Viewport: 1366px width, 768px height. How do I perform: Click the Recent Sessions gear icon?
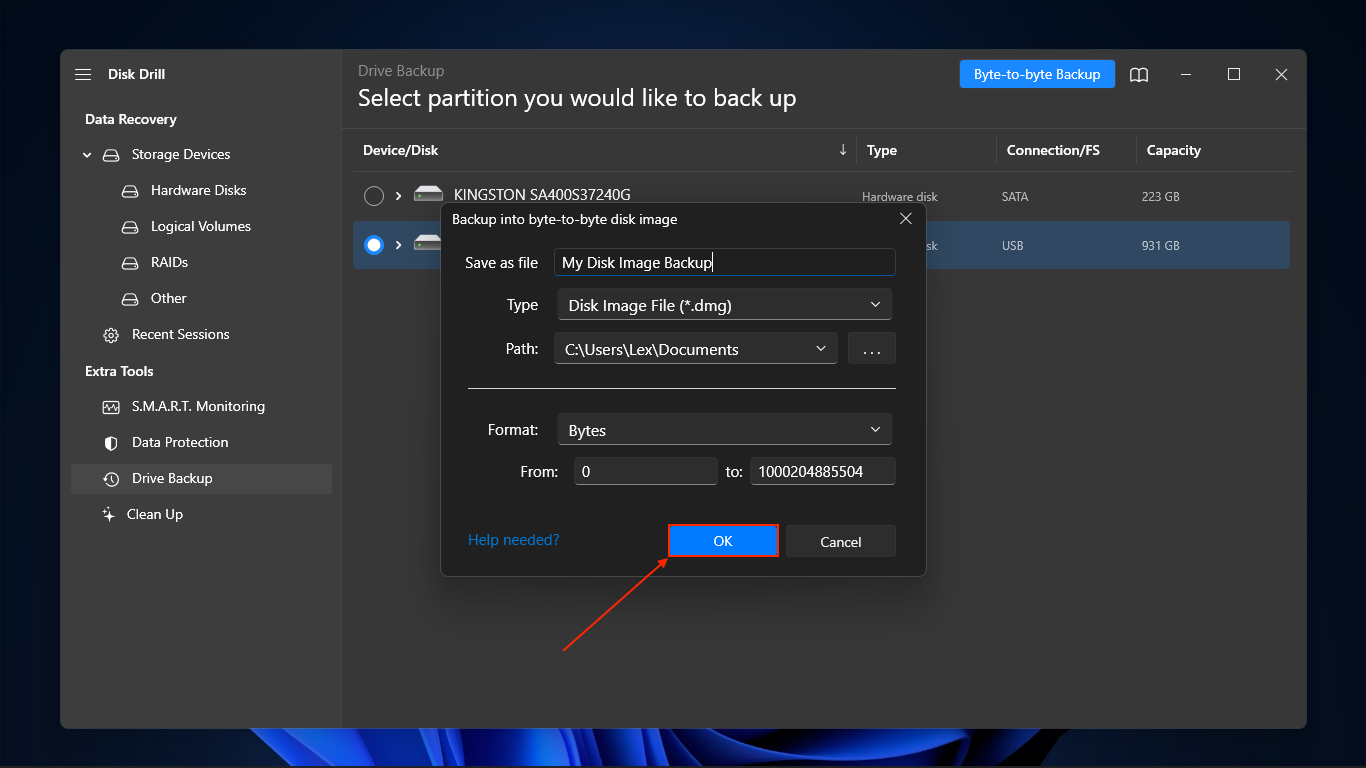coord(111,335)
